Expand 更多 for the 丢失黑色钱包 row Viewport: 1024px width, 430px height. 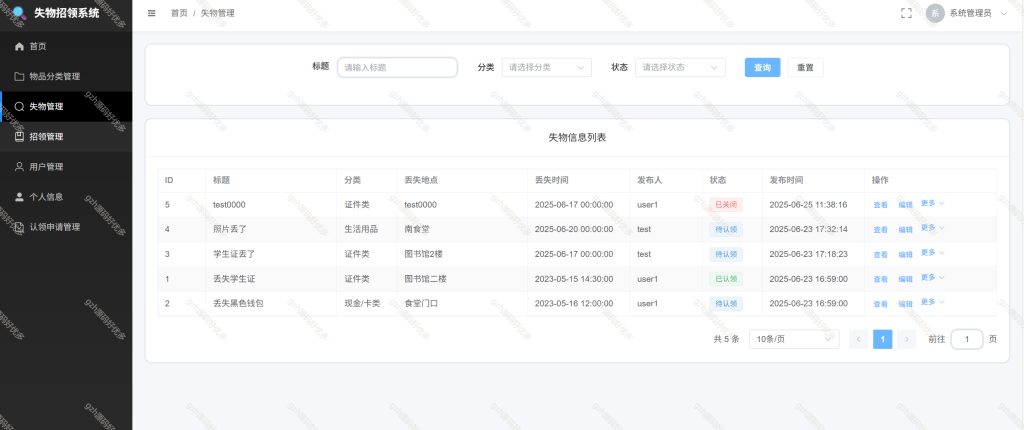click(933, 302)
